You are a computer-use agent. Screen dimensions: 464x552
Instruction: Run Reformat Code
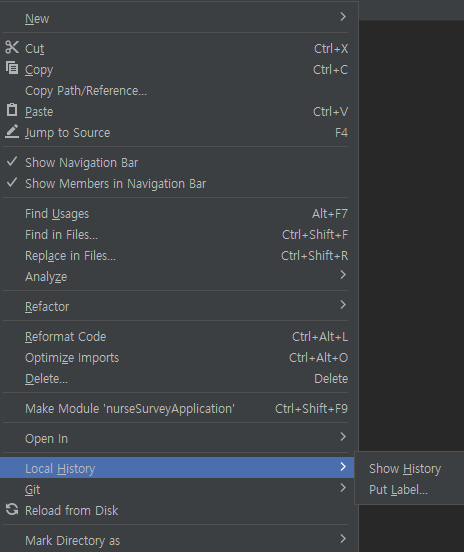pyautogui.click(x=177, y=337)
